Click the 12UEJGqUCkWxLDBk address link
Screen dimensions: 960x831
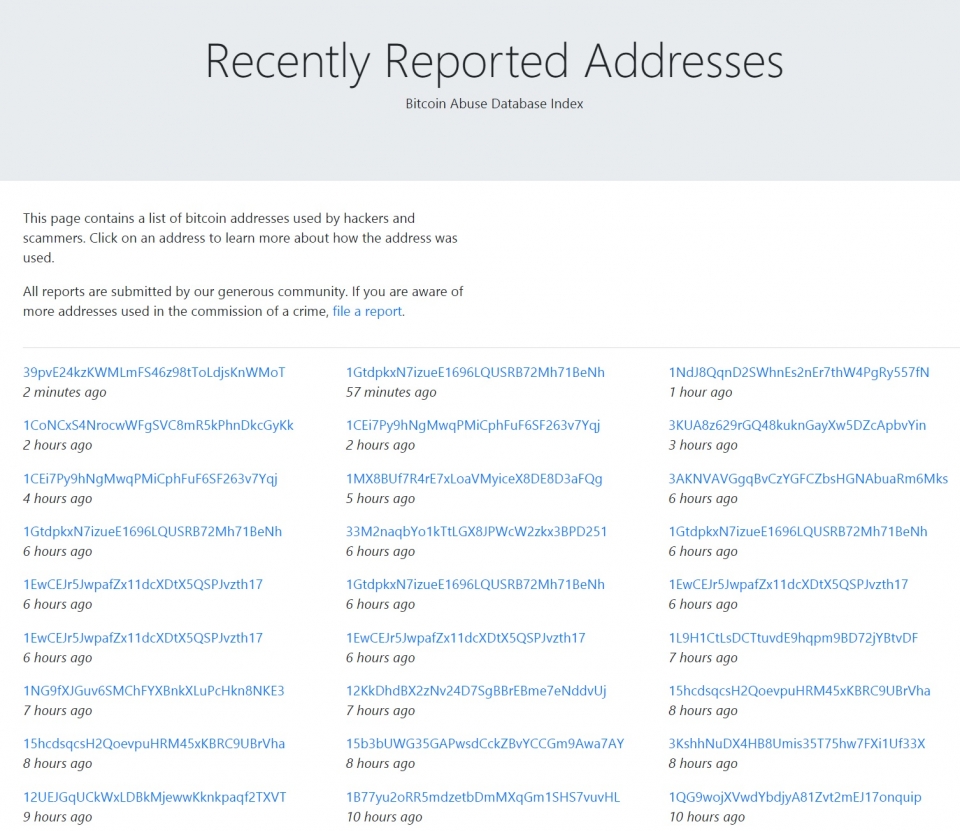point(155,797)
